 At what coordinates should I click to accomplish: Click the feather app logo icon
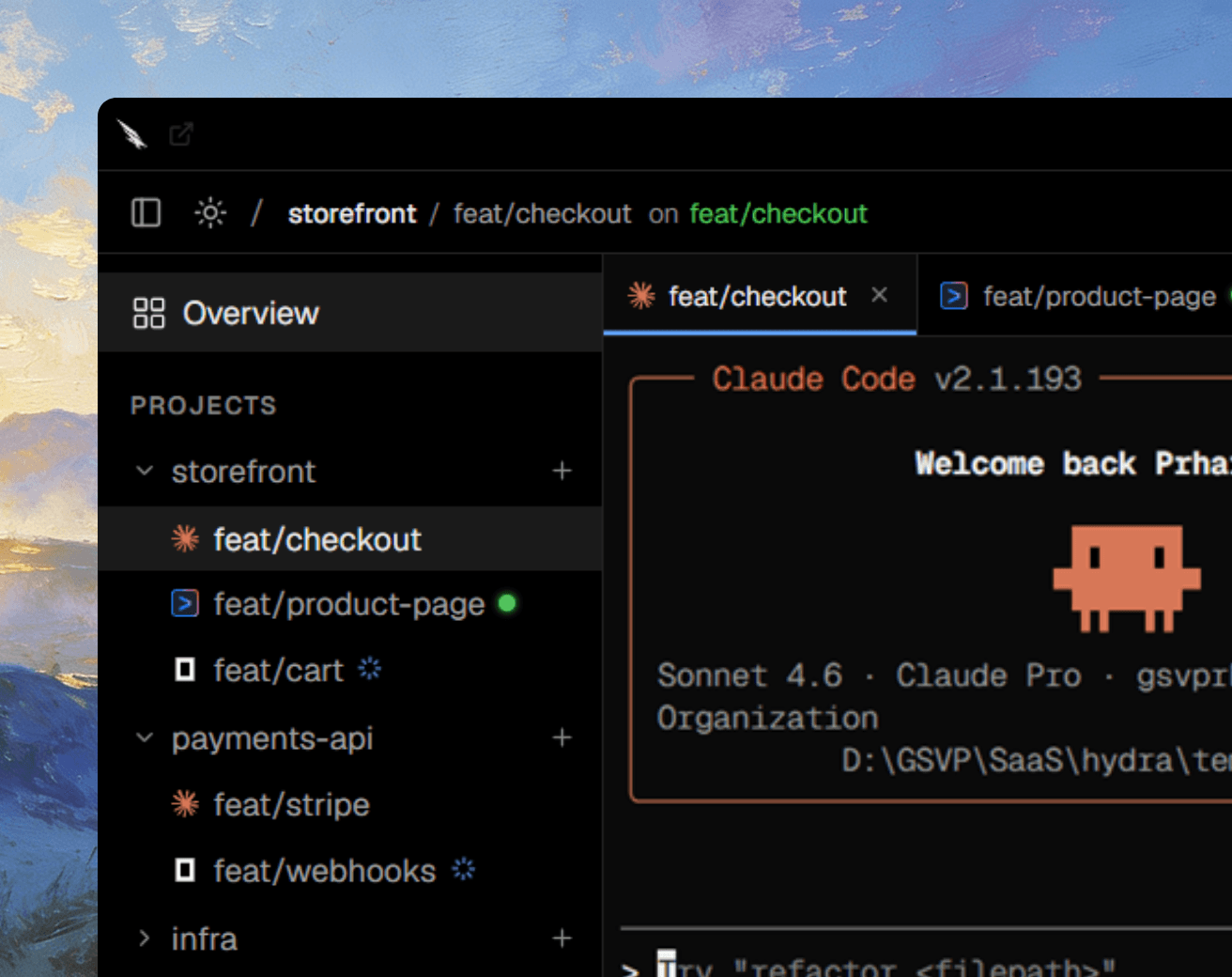[x=132, y=134]
